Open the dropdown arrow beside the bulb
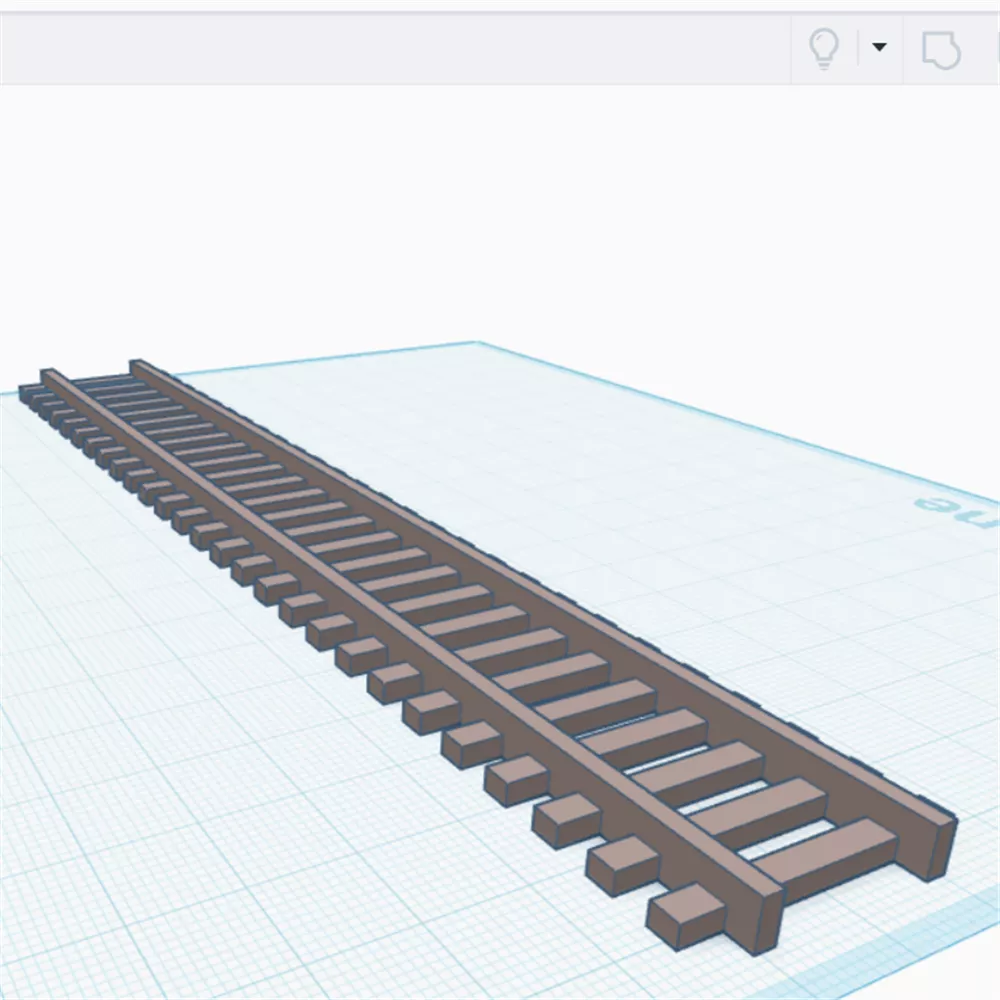Screen dimensions: 1000x1000 click(x=879, y=47)
